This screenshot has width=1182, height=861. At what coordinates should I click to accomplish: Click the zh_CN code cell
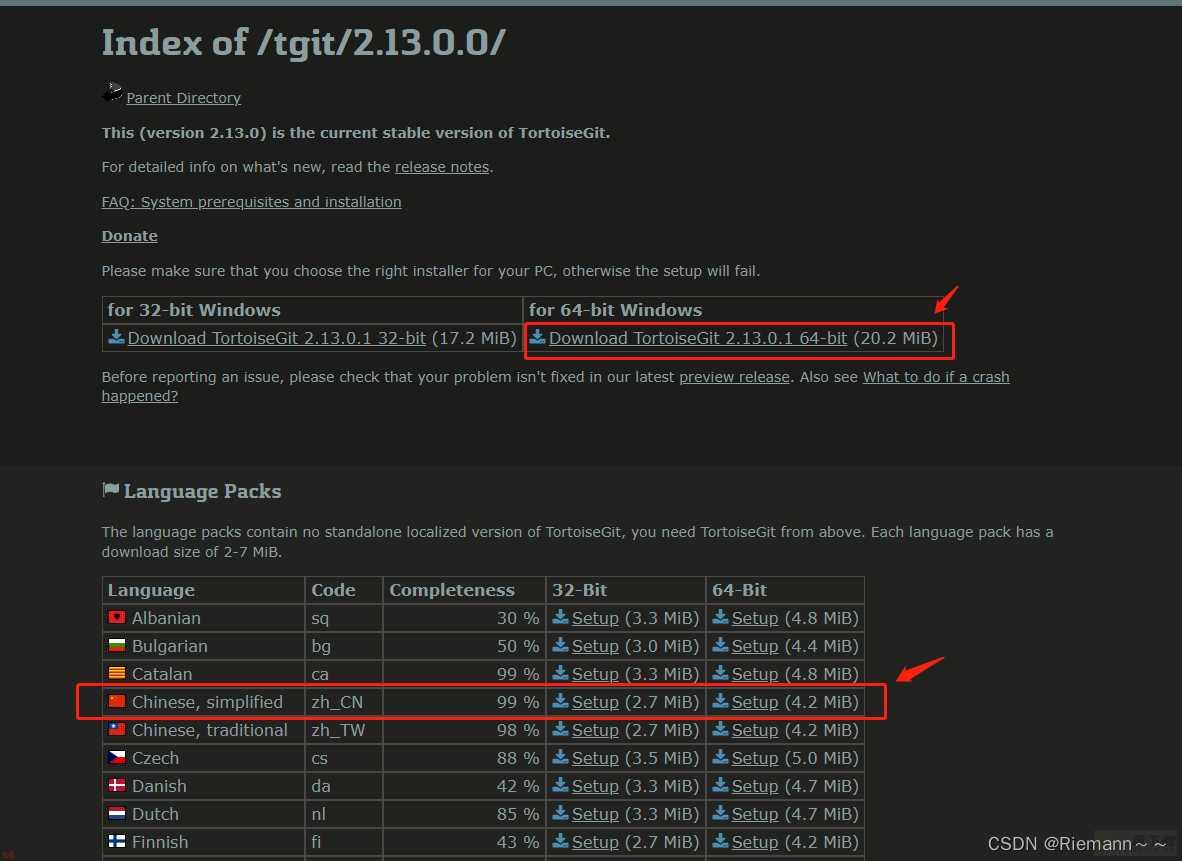344,702
